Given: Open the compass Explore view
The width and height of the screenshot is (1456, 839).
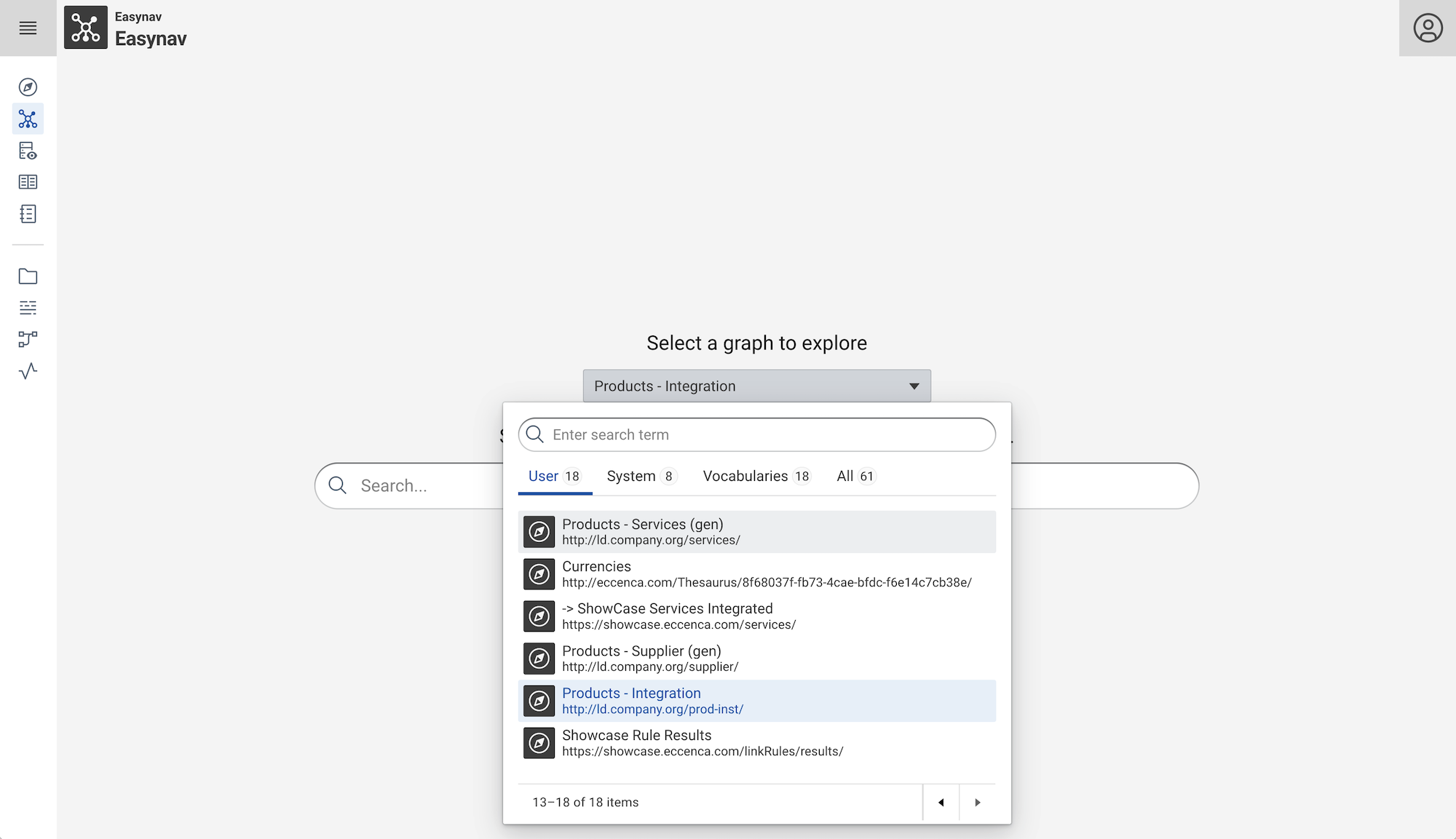Looking at the screenshot, I should click(28, 87).
